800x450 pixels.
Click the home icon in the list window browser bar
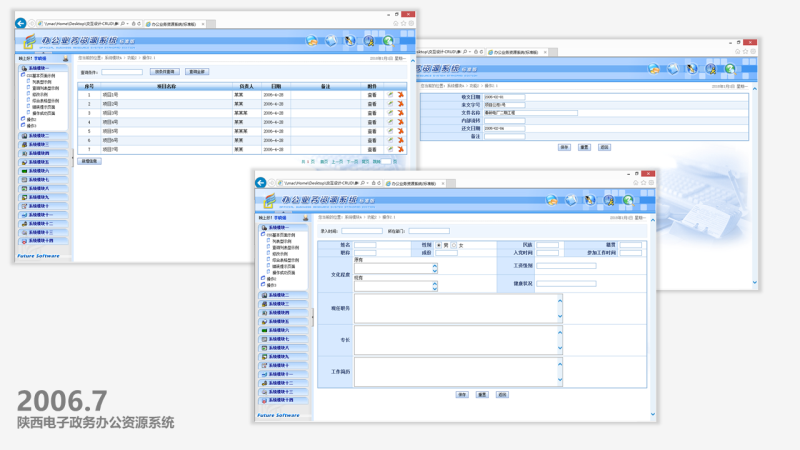(395, 23)
